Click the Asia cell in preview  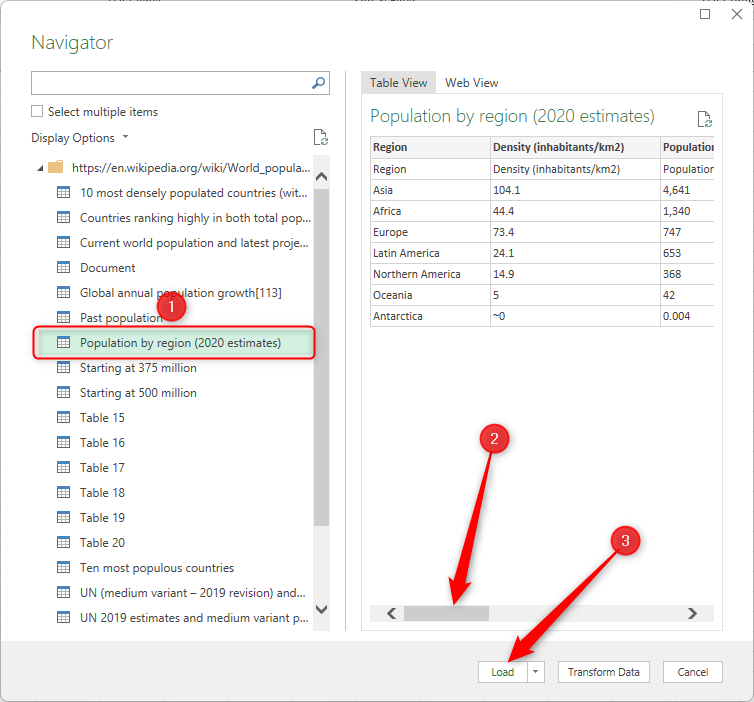click(x=430, y=190)
